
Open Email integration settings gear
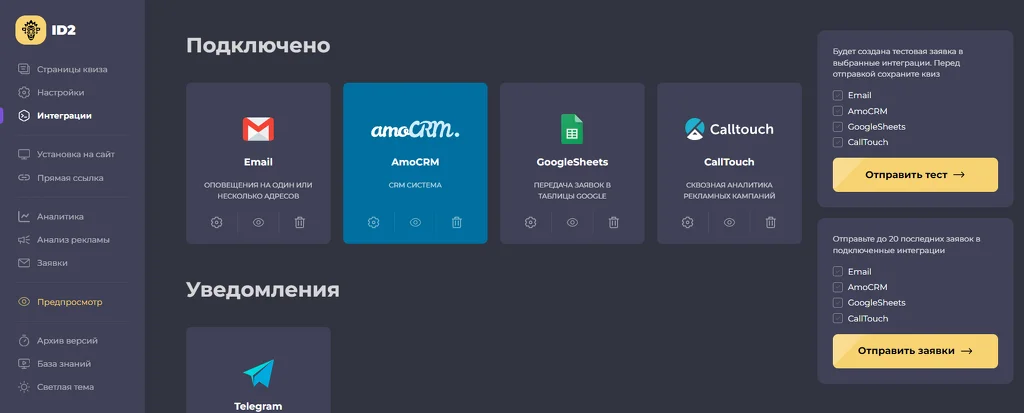pos(217,222)
